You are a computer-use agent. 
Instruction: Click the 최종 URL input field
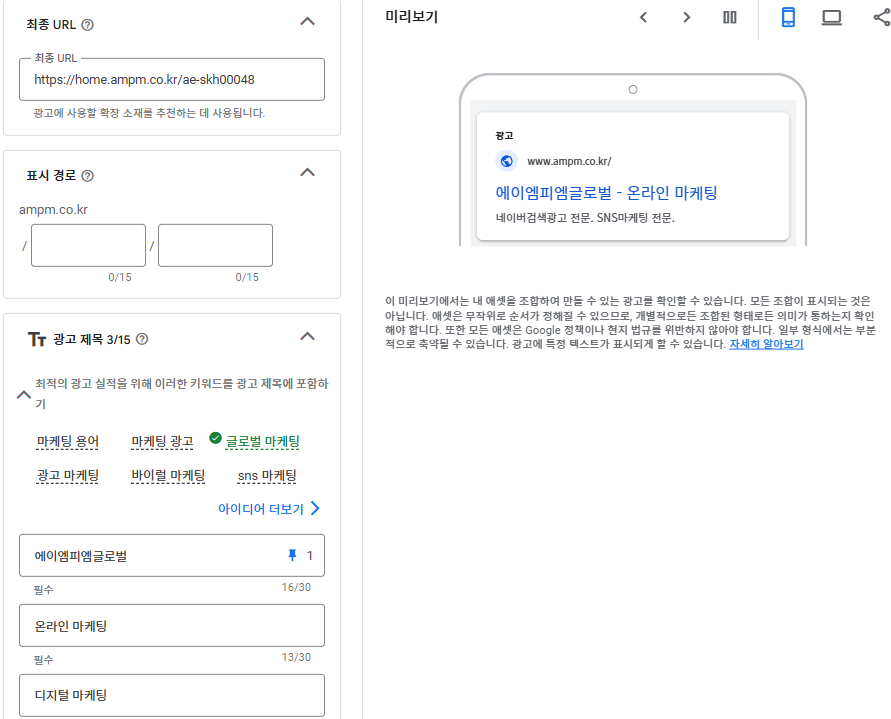coord(172,80)
